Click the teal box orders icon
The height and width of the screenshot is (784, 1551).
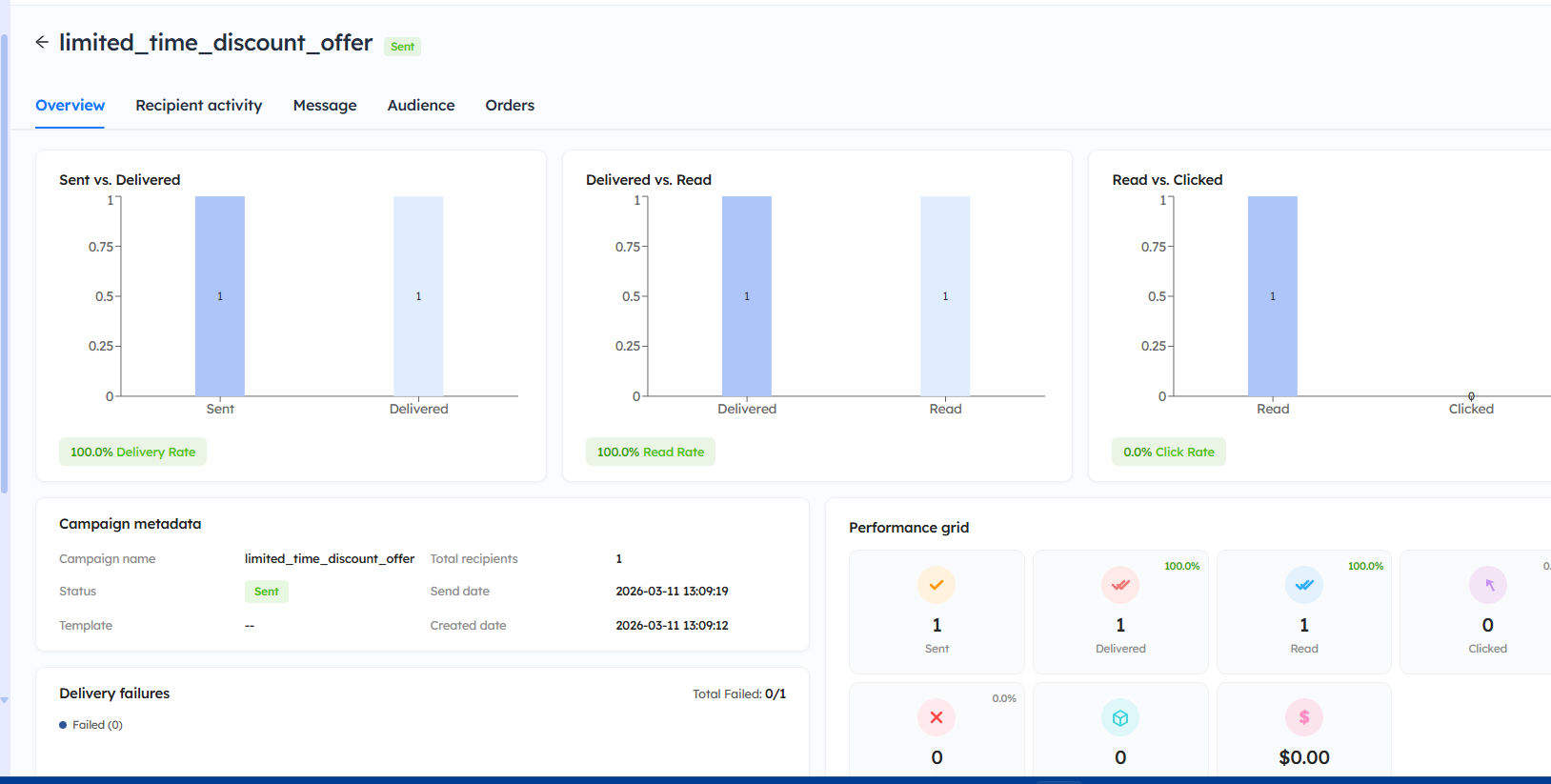[x=1120, y=717]
